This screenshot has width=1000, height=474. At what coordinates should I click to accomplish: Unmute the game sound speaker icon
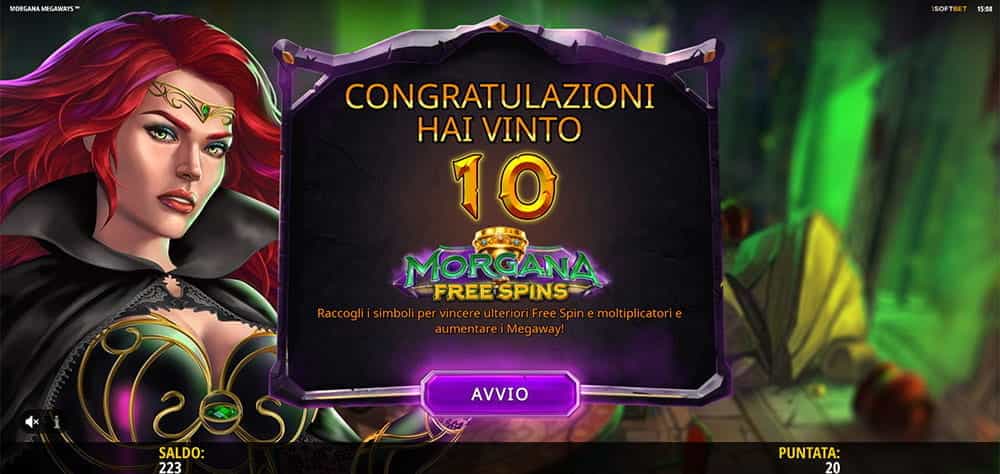tap(31, 422)
